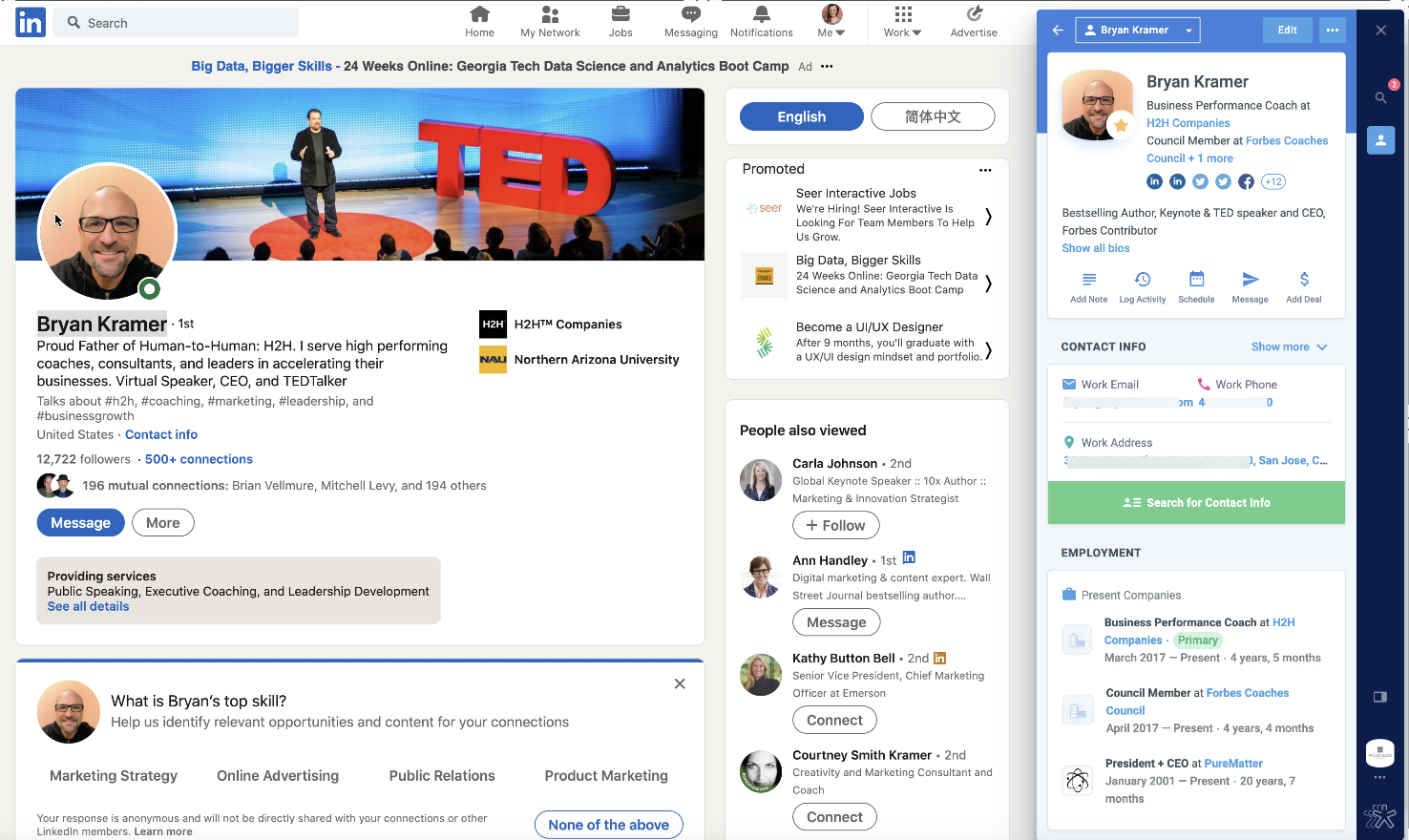Open the Schedule calendar icon
Screen dimensions: 1409x840
1196,280
